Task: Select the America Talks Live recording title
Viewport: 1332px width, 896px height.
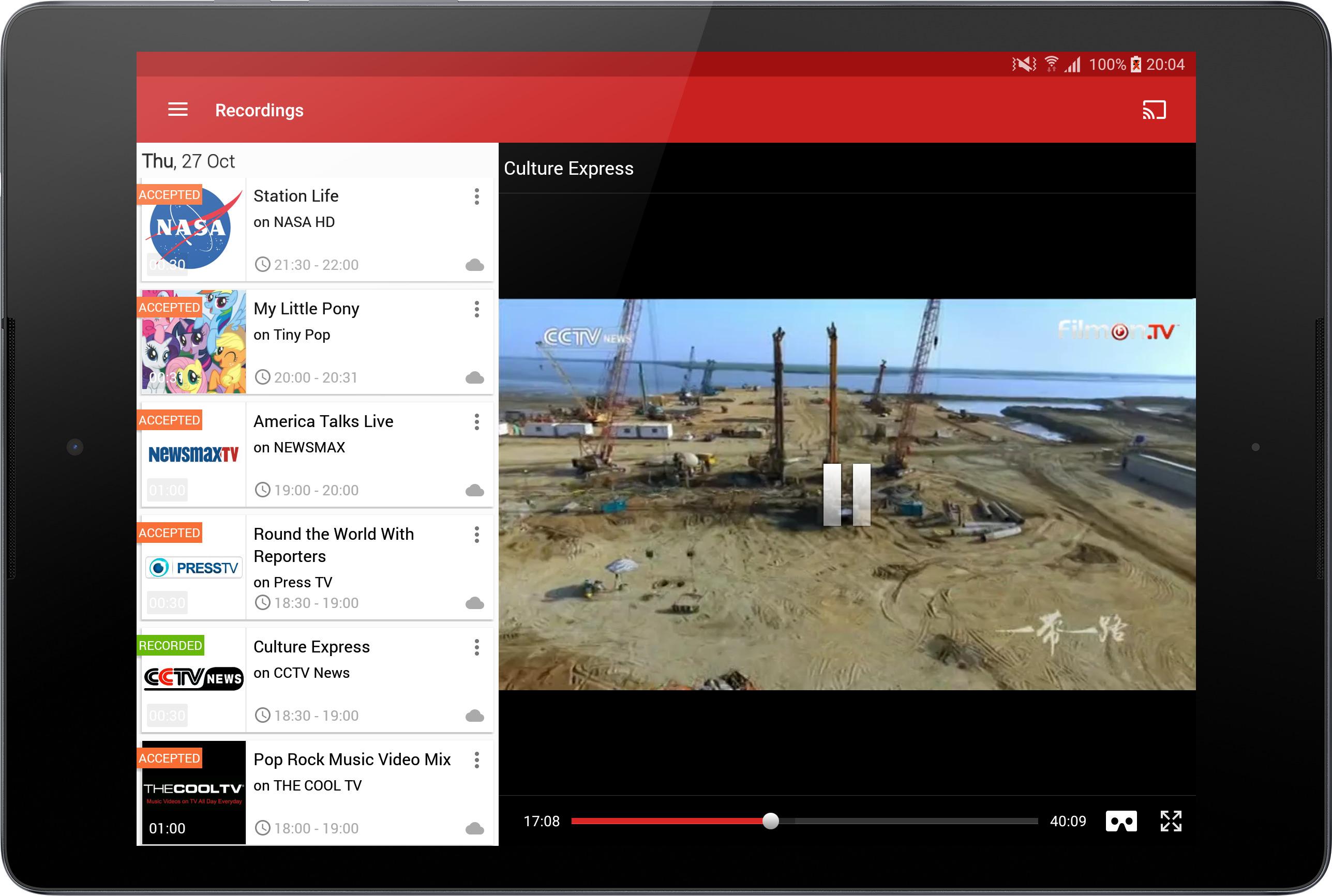Action: click(x=323, y=421)
